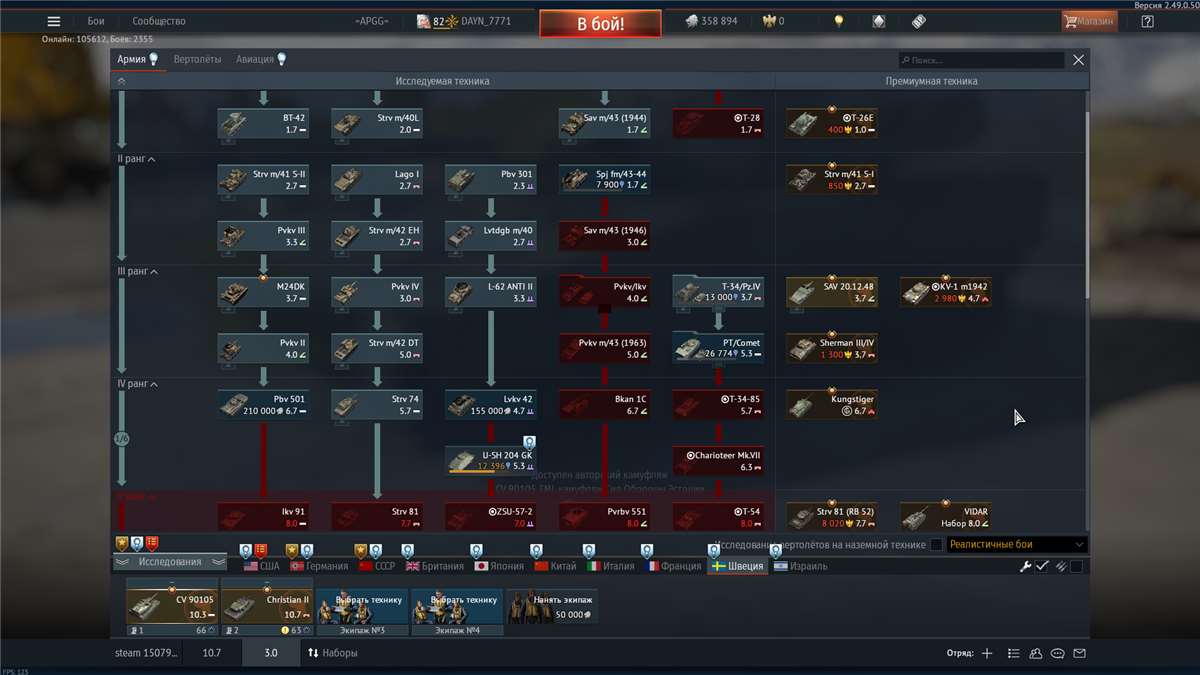Click the Поиск search field
This screenshot has width=1200, height=675.
click(980, 60)
